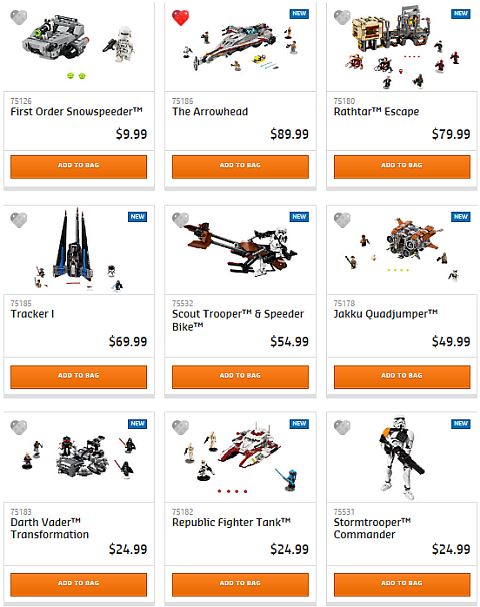Viewport: 480px width, 607px height.
Task: Click heart icon on Scout Trooper & Speeder Bike
Action: click(180, 220)
